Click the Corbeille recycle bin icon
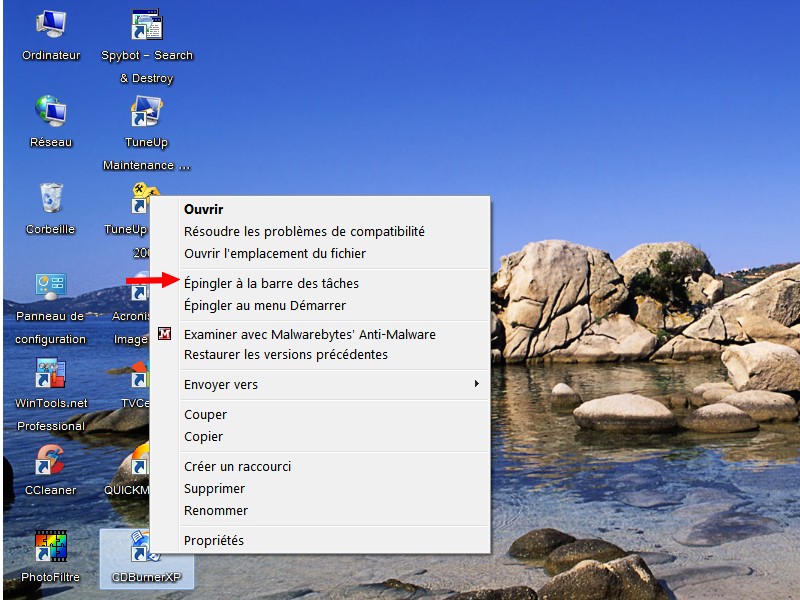This screenshot has height=600, width=800. click(50, 198)
